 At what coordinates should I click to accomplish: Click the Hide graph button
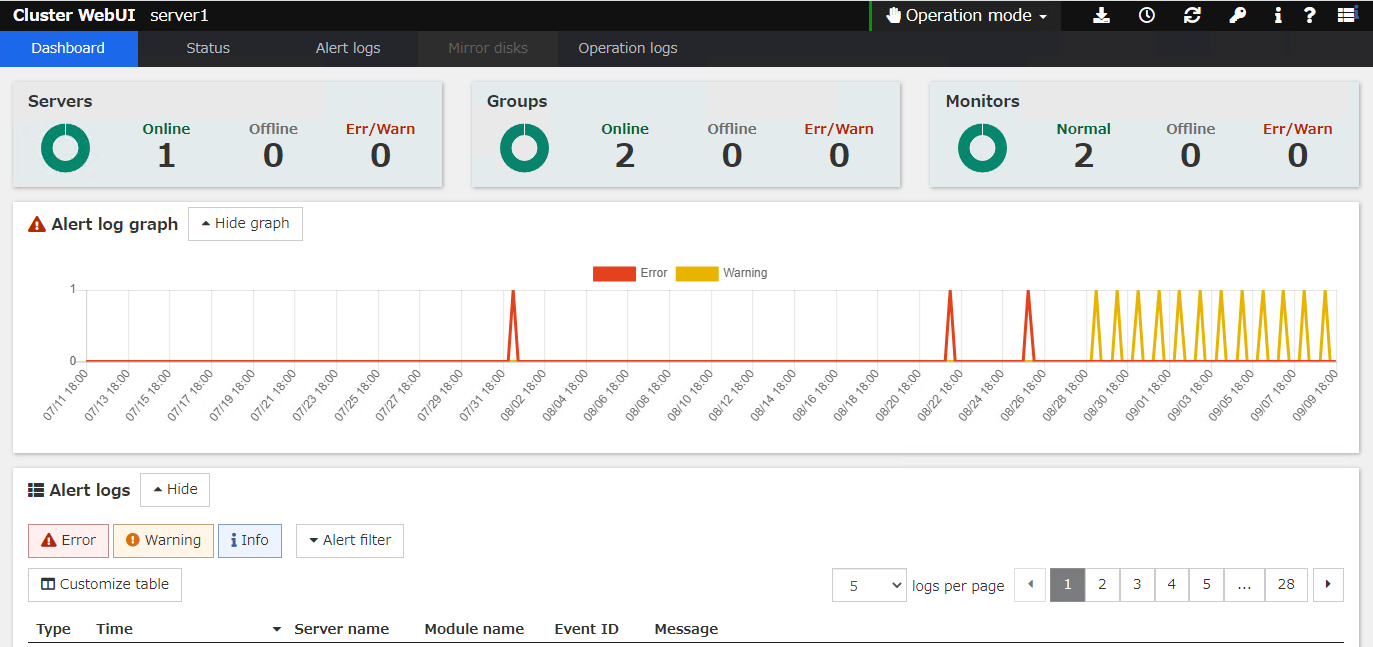pyautogui.click(x=245, y=224)
